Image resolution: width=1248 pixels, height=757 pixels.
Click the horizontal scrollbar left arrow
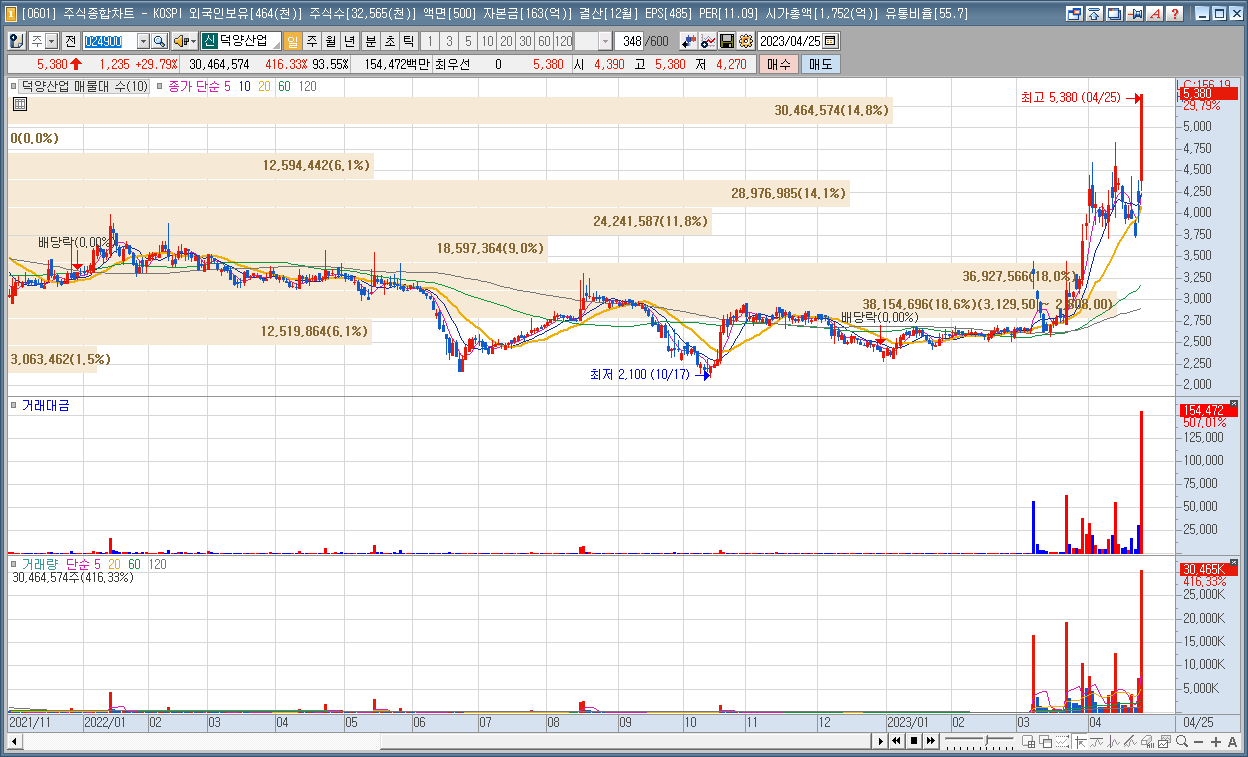point(14,741)
